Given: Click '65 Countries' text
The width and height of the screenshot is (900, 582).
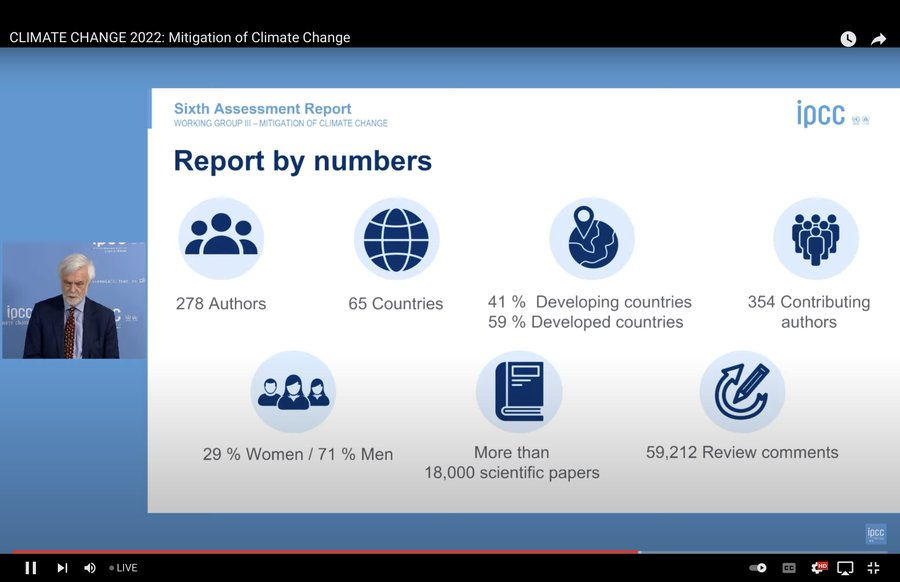Looking at the screenshot, I should coord(395,303).
